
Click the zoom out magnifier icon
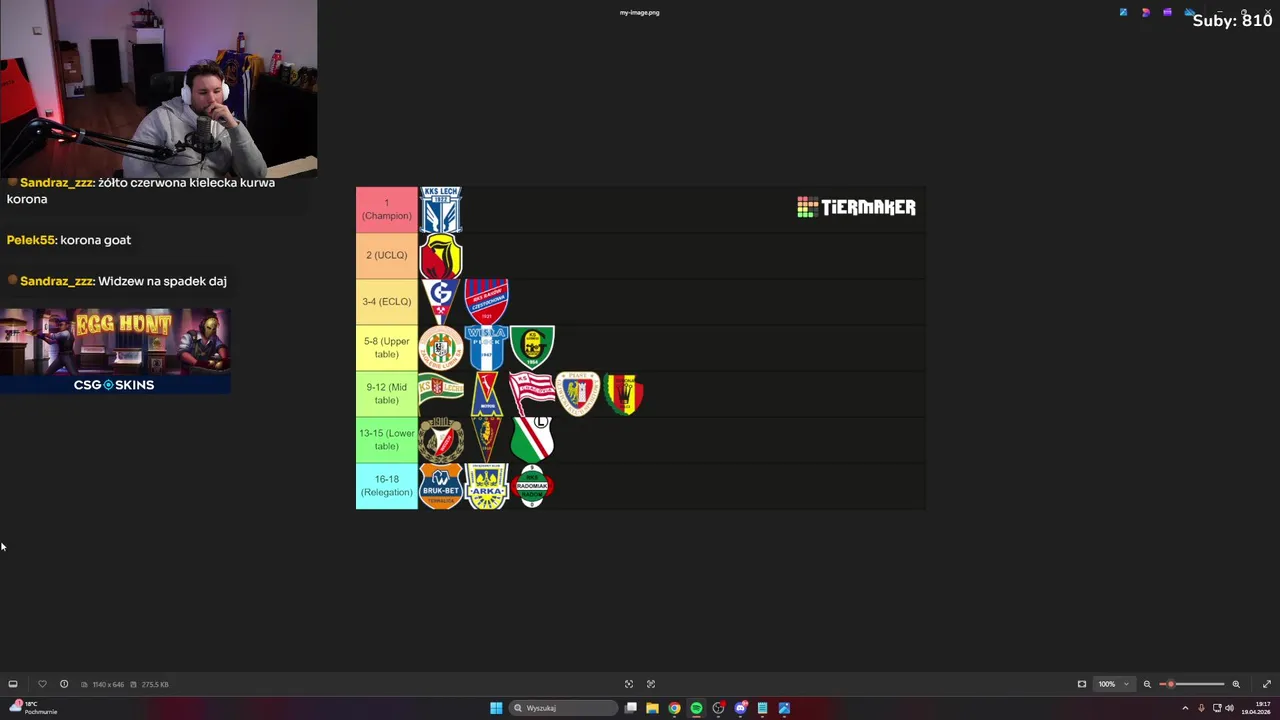click(1147, 684)
